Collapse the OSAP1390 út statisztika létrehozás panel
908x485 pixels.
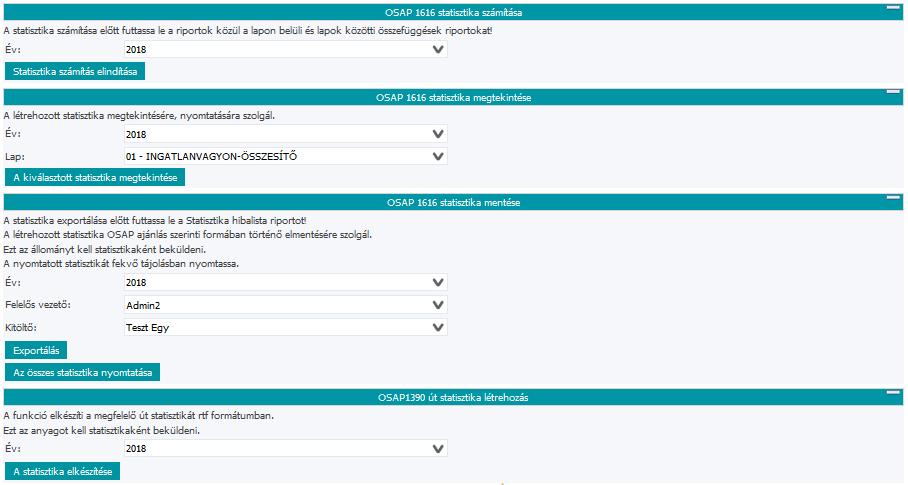(x=893, y=392)
